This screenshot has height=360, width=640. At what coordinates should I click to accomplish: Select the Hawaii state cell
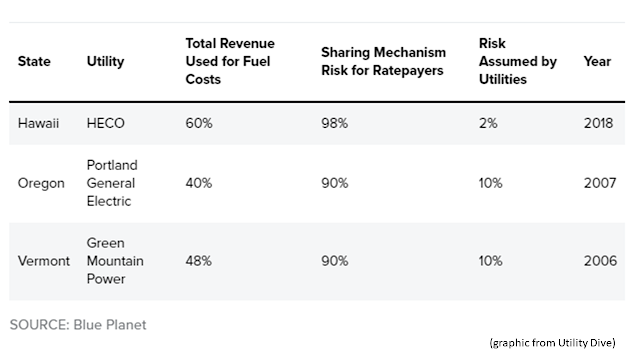(38, 123)
